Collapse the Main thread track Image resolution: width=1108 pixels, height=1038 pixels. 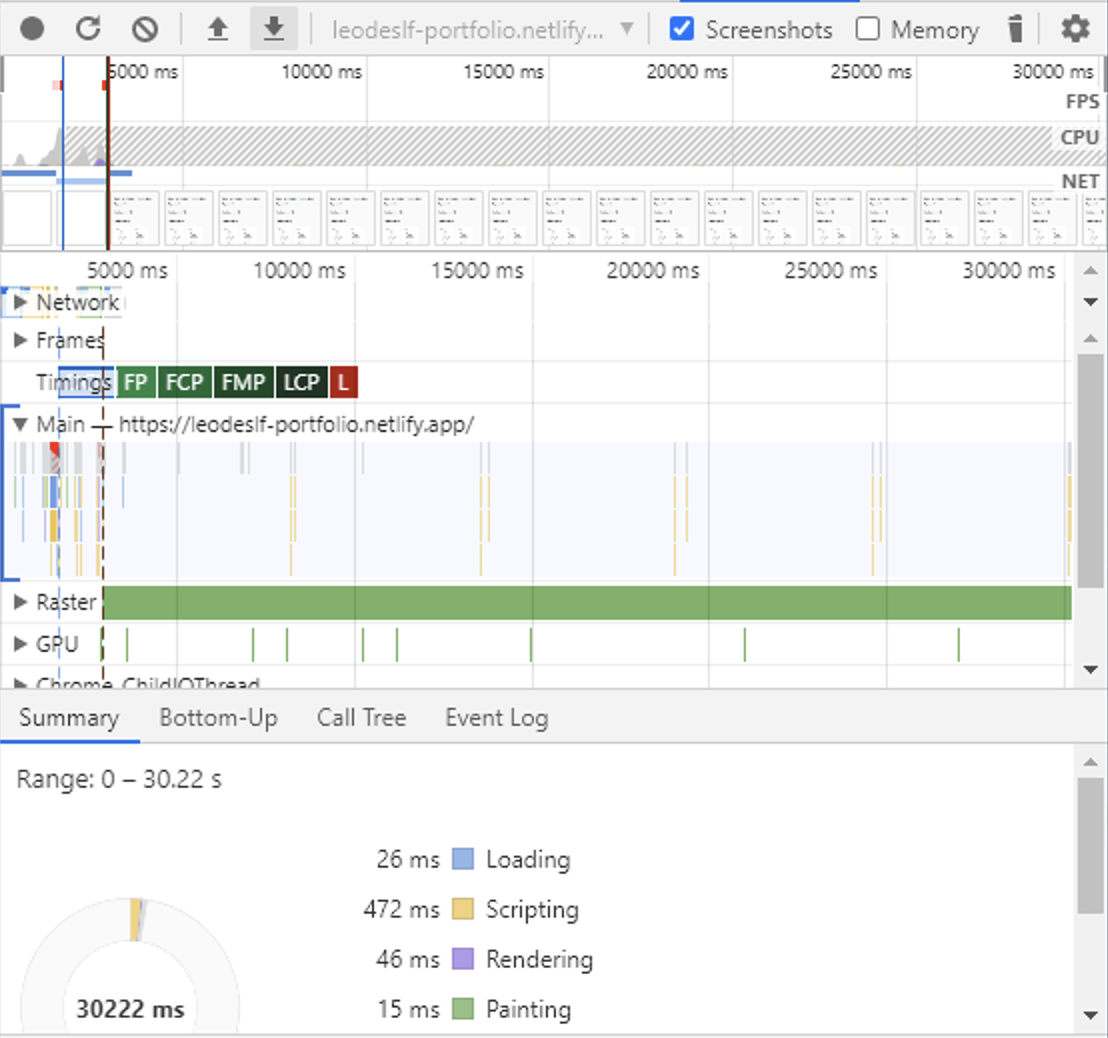[19, 424]
